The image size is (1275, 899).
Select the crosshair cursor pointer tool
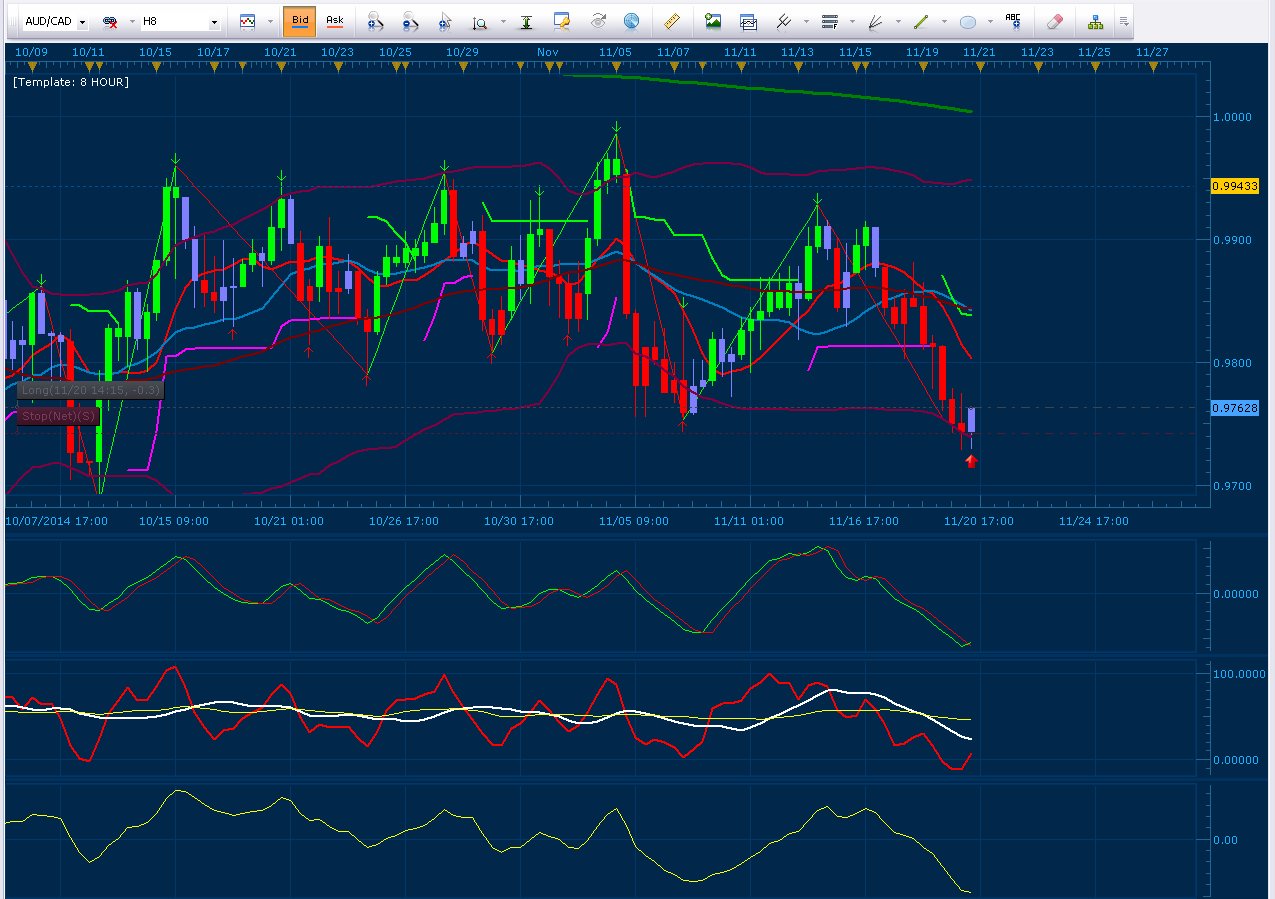pyautogui.click(x=445, y=21)
